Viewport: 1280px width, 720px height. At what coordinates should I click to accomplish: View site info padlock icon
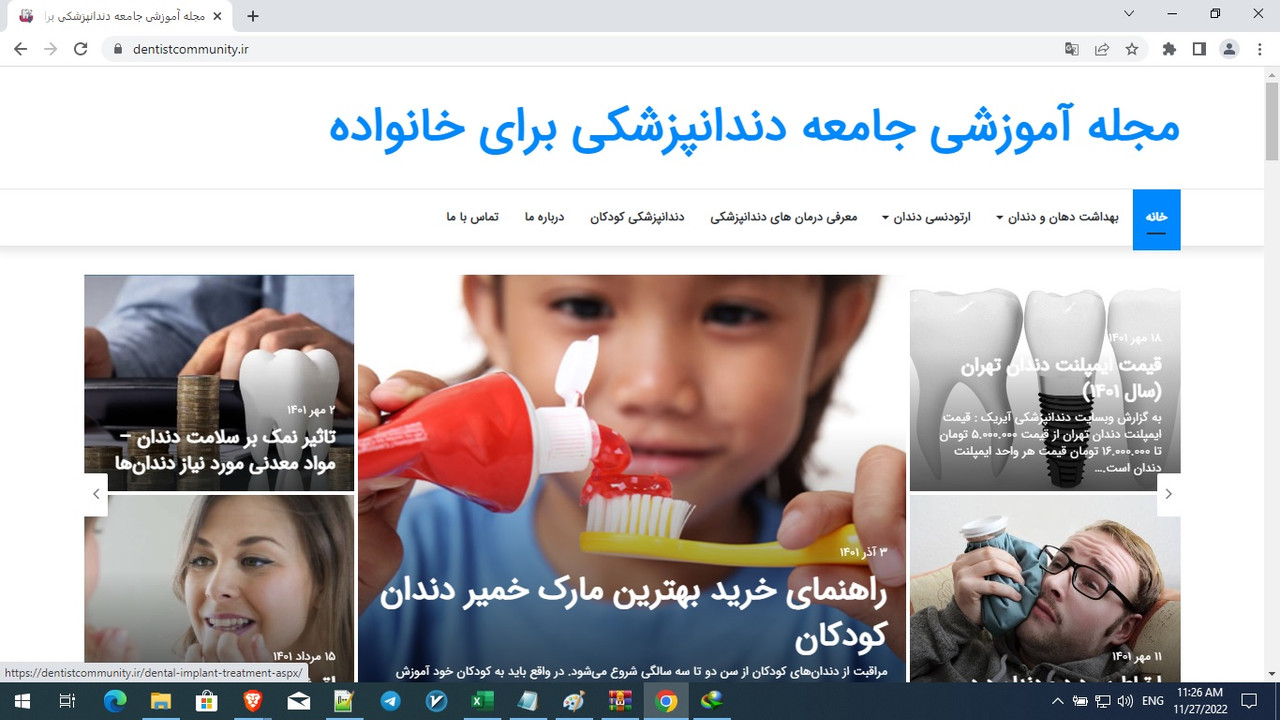[x=117, y=49]
